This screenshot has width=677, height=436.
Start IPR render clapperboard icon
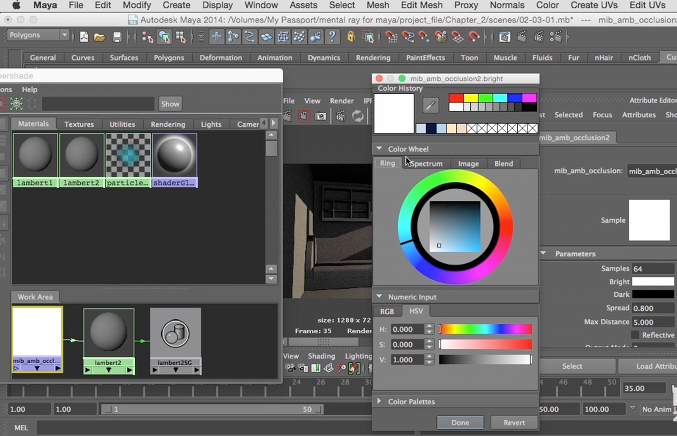pyautogui.click(x=538, y=37)
